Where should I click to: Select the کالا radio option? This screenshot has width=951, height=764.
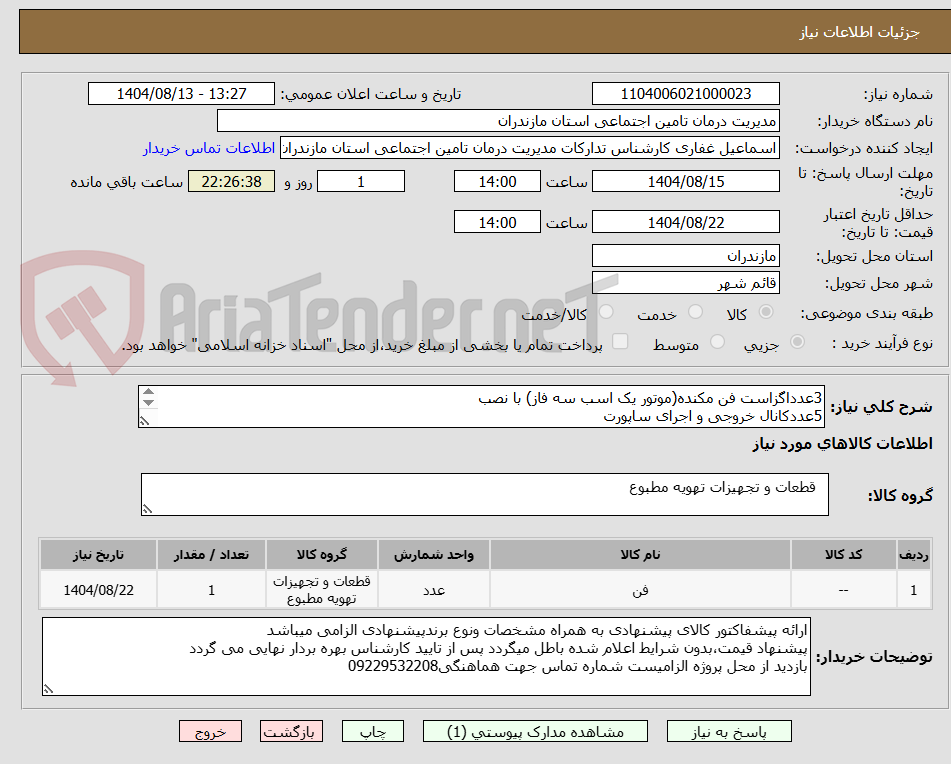coord(765,313)
